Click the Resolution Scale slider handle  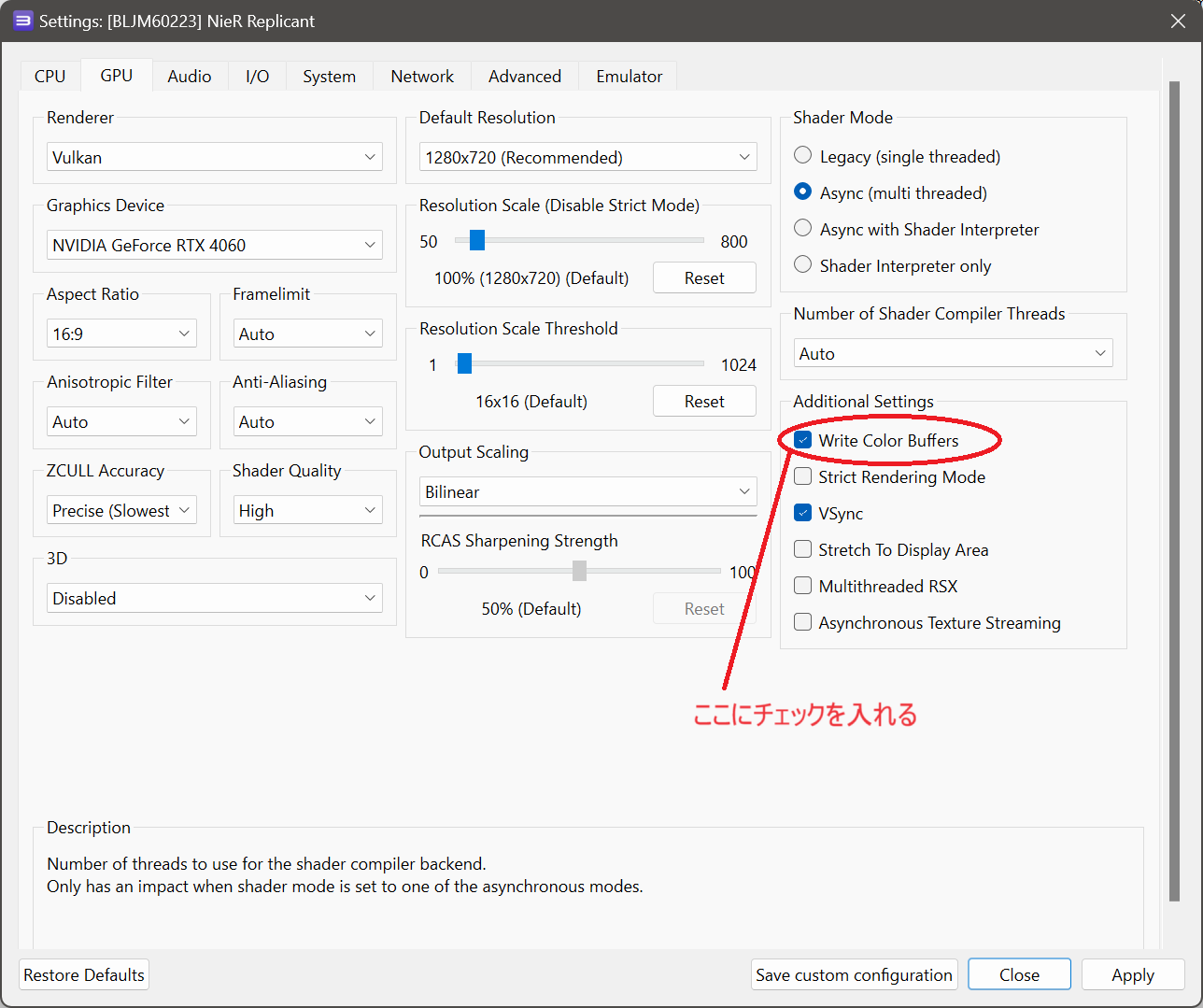point(477,240)
